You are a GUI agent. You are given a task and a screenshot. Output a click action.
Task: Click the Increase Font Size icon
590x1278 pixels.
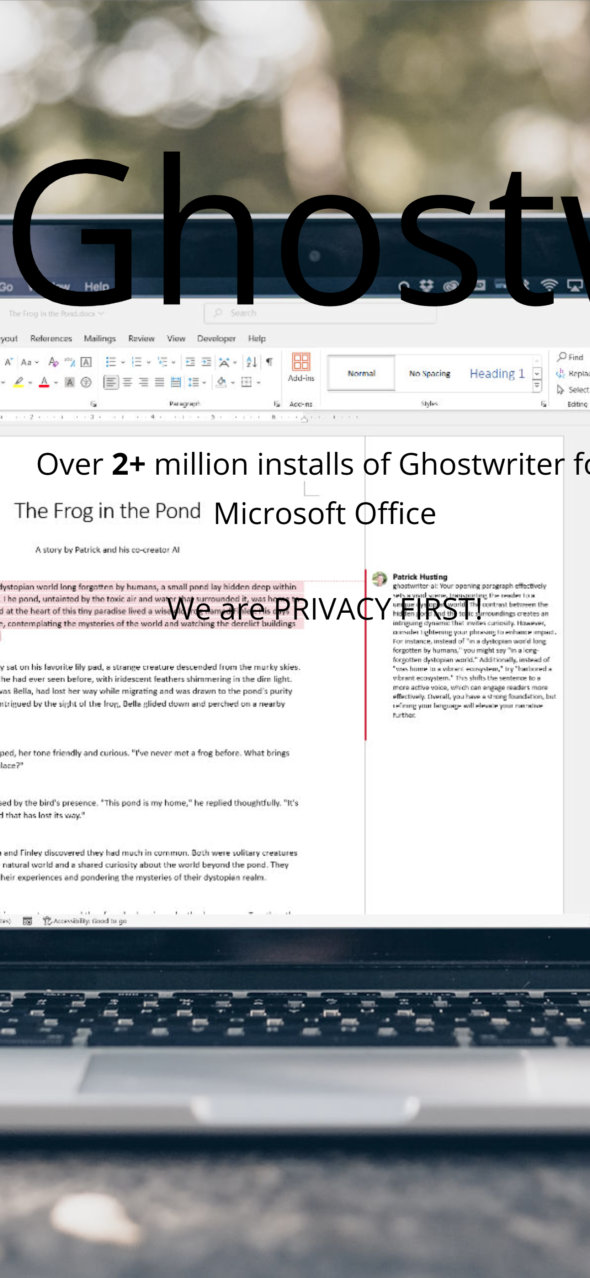click(8, 362)
